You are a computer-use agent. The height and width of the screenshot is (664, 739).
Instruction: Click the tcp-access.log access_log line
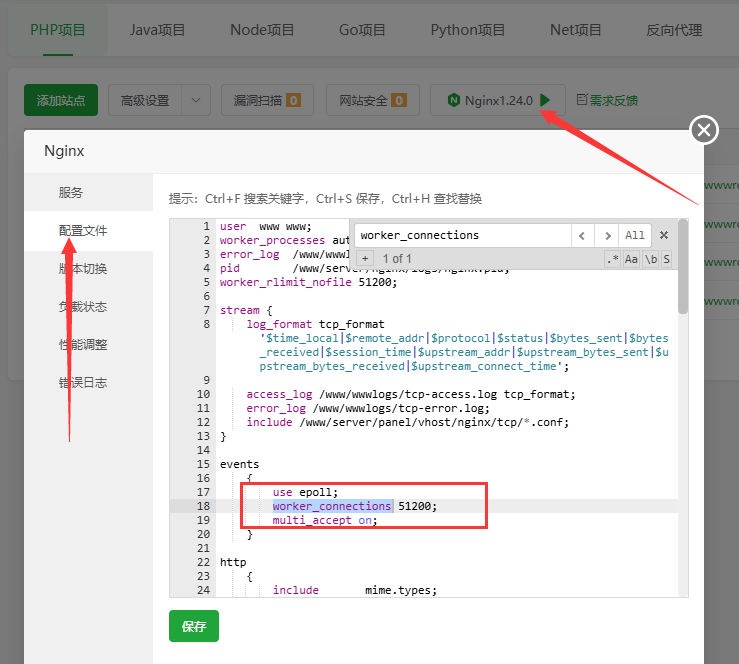(411, 394)
